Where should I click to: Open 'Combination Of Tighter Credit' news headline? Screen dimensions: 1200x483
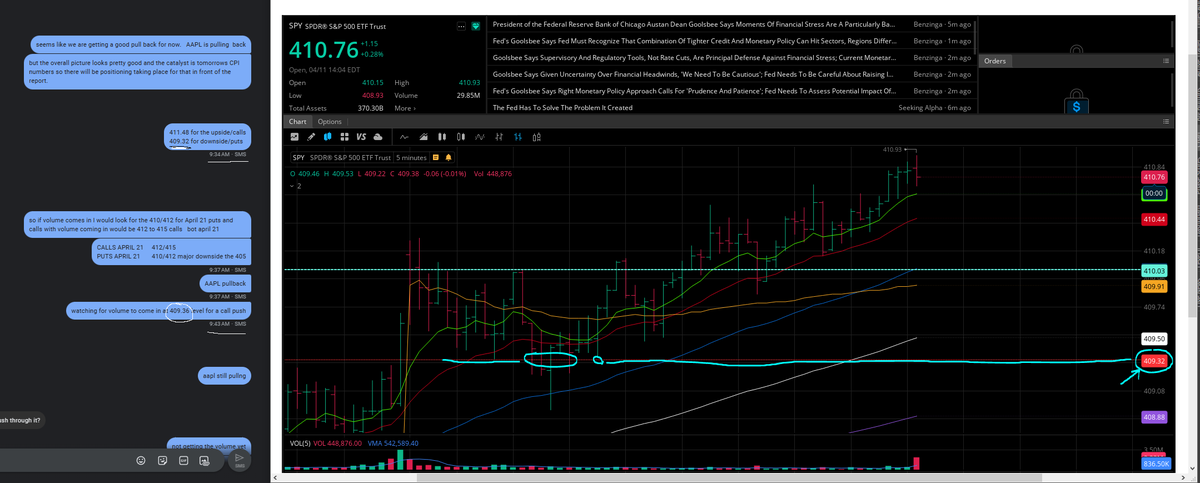tap(696, 40)
